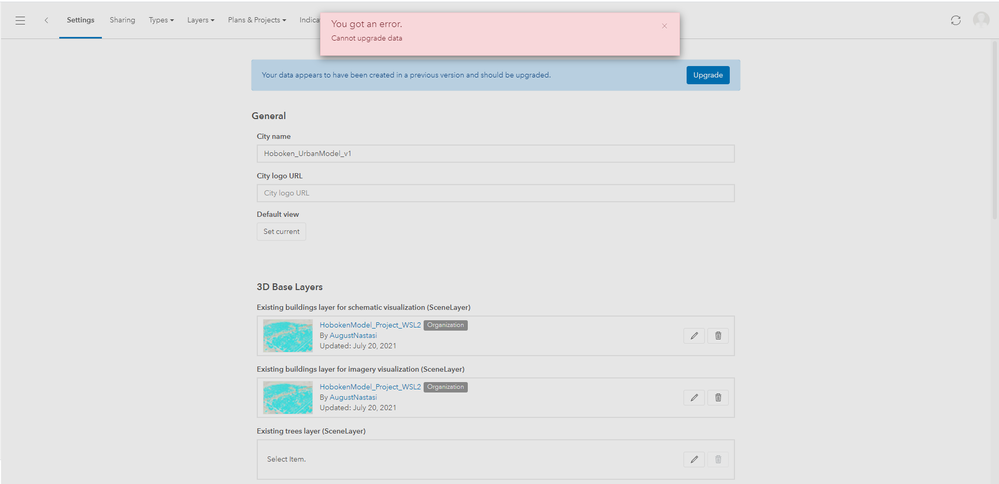This screenshot has height=484, width=999.
Task: Expand the Plans & Projects dropdown
Action: pyautogui.click(x=256, y=20)
